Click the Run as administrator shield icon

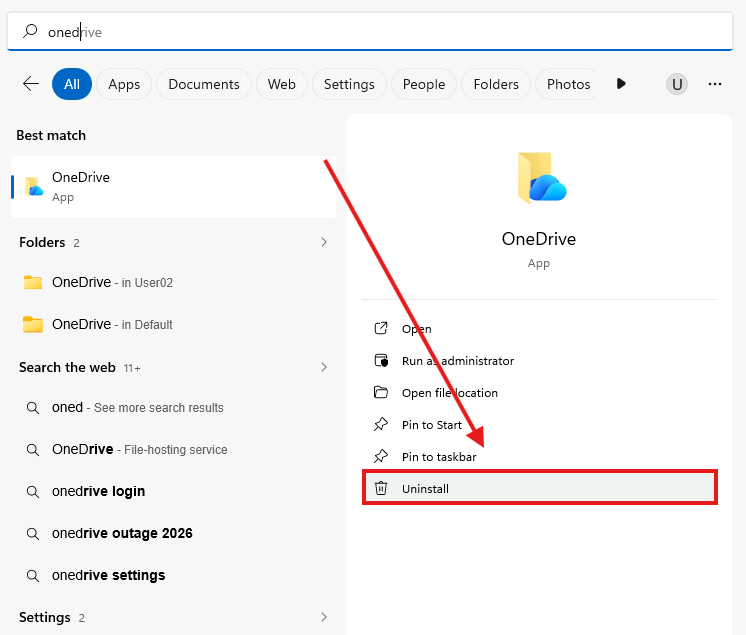click(x=381, y=361)
